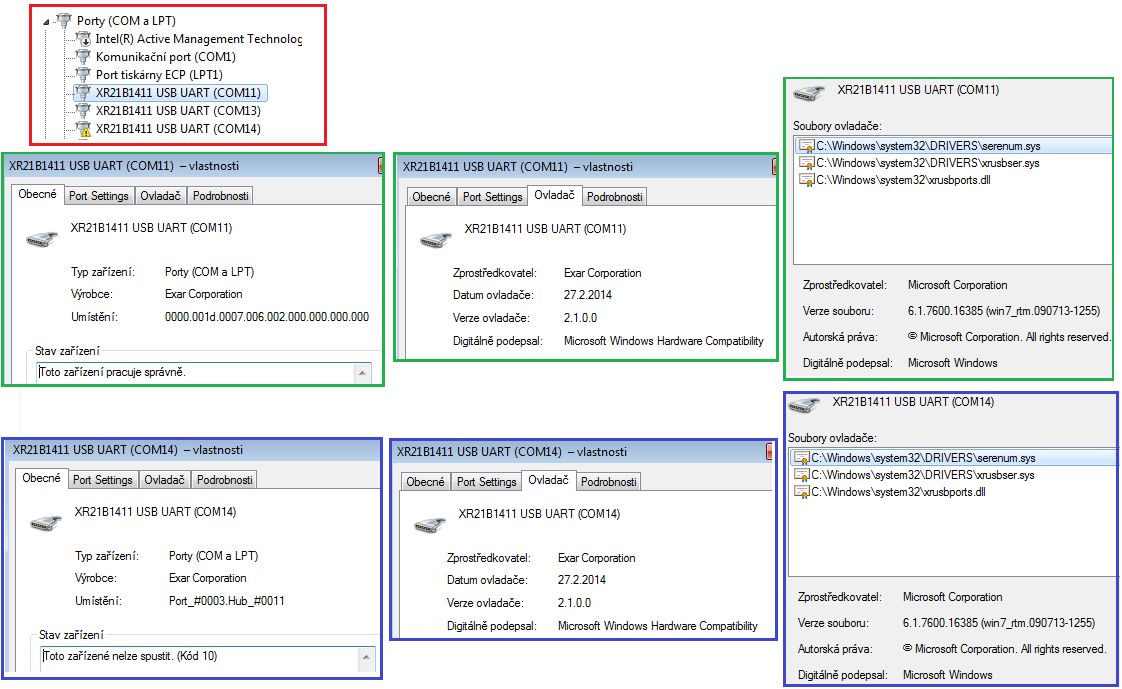Click driver version 2.1.0.0 in COM14 driver window
This screenshot has height=689, width=1122.
click(x=575, y=602)
